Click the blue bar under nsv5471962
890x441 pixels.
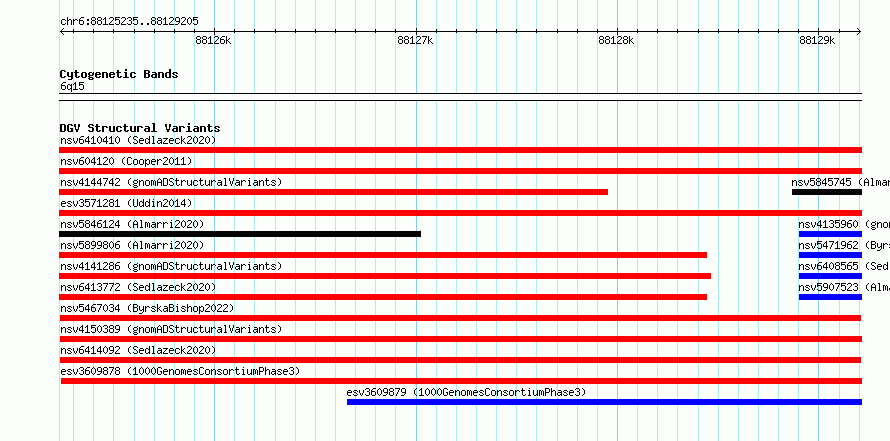click(x=830, y=255)
